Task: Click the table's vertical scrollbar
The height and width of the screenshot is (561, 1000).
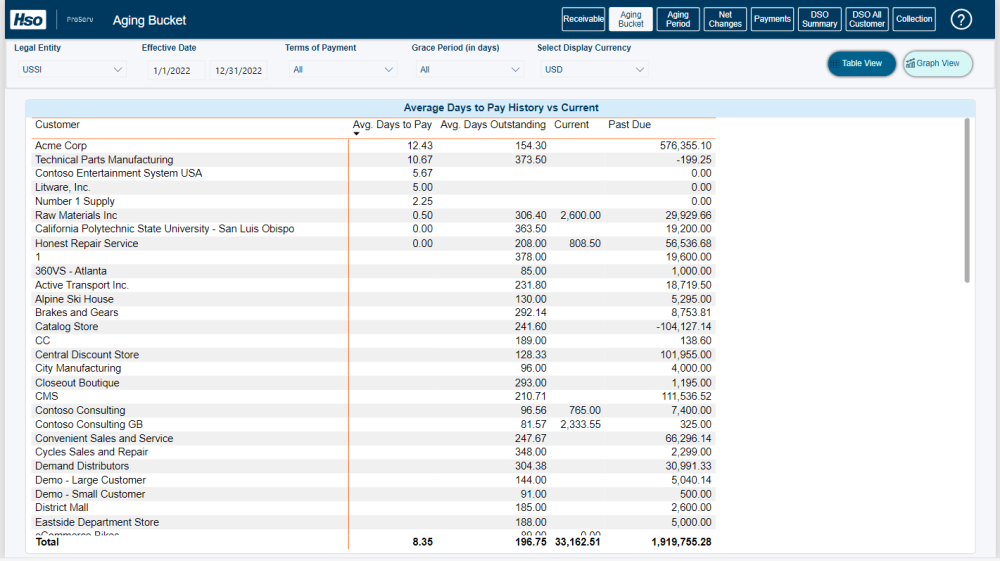Action: (x=966, y=200)
